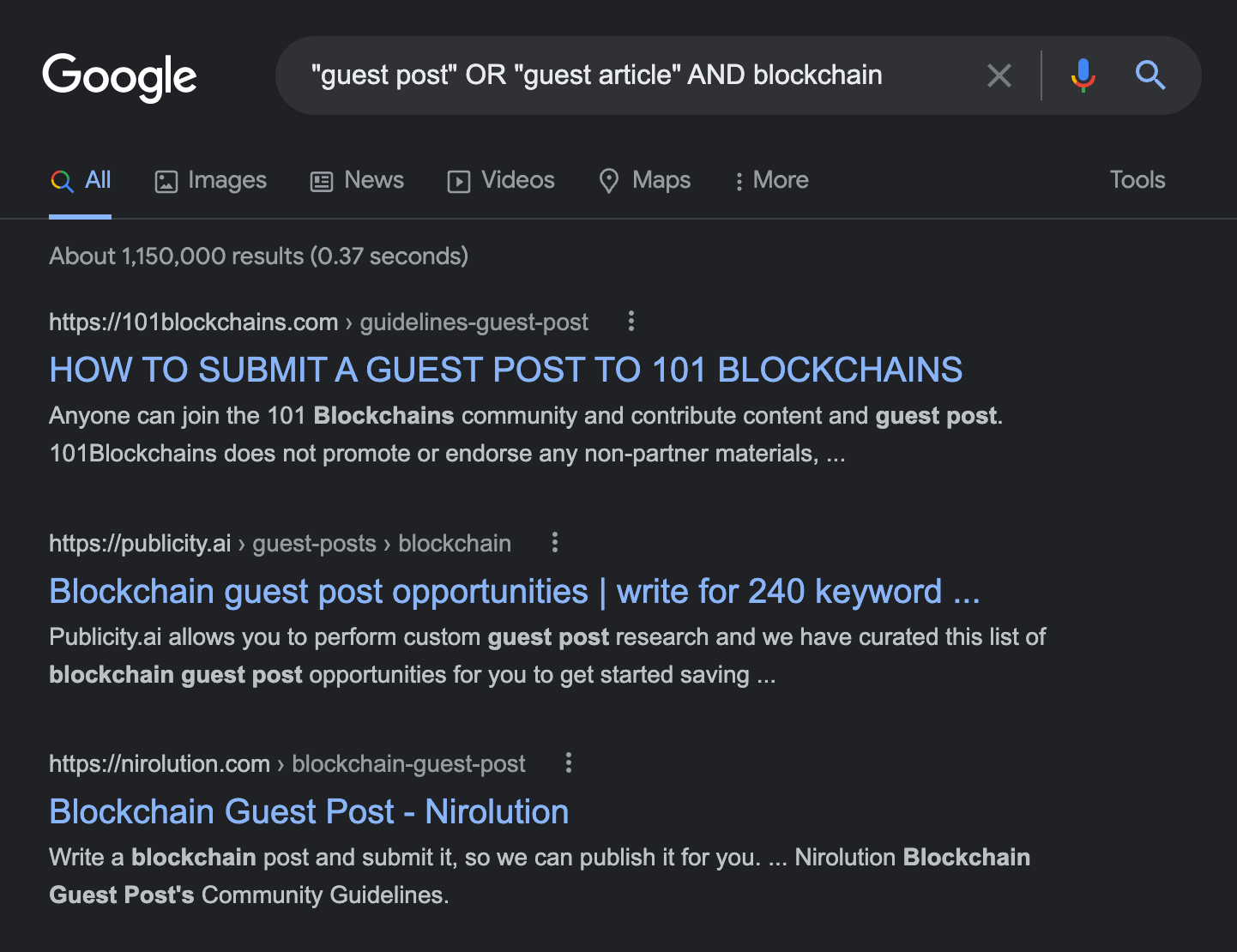Viewport: 1237px width, 952px height.
Task: Click the play icon beside Videos
Action: (459, 181)
